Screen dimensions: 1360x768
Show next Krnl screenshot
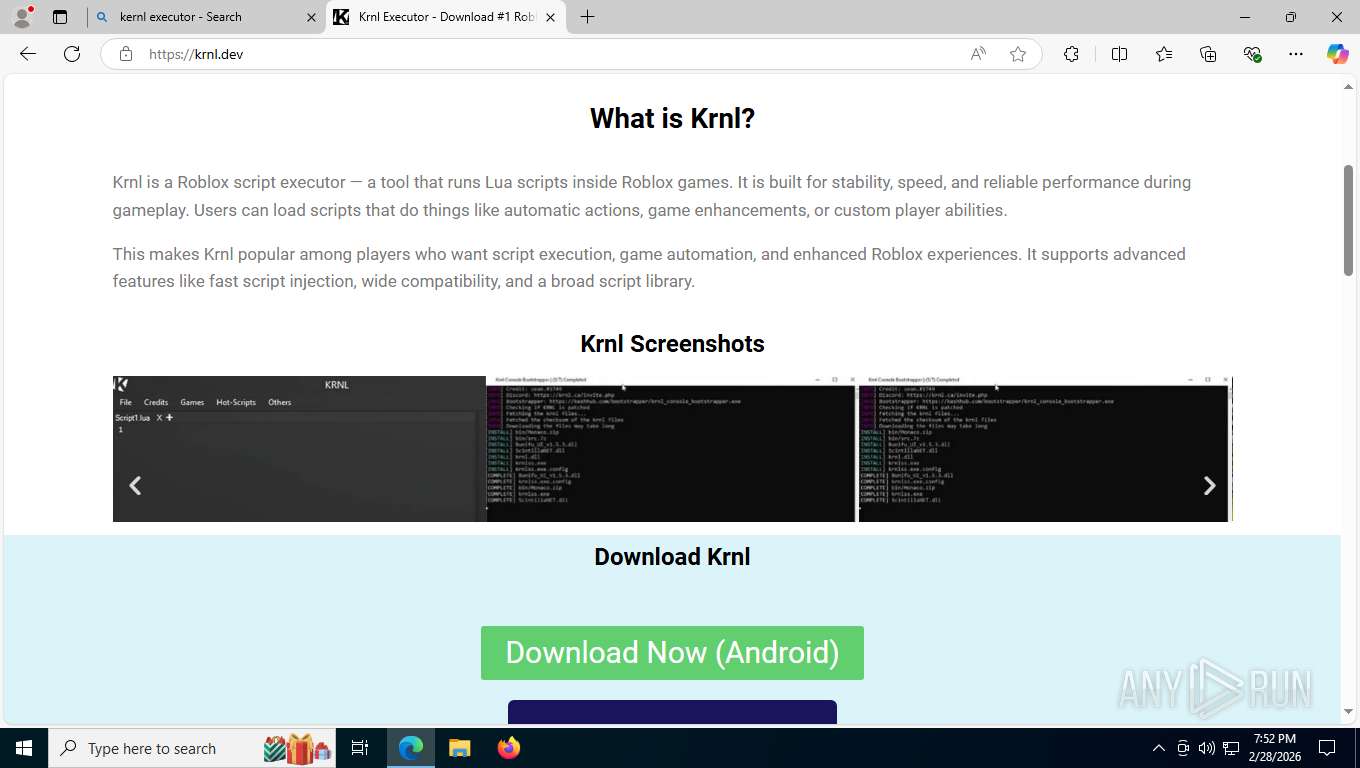1209,485
